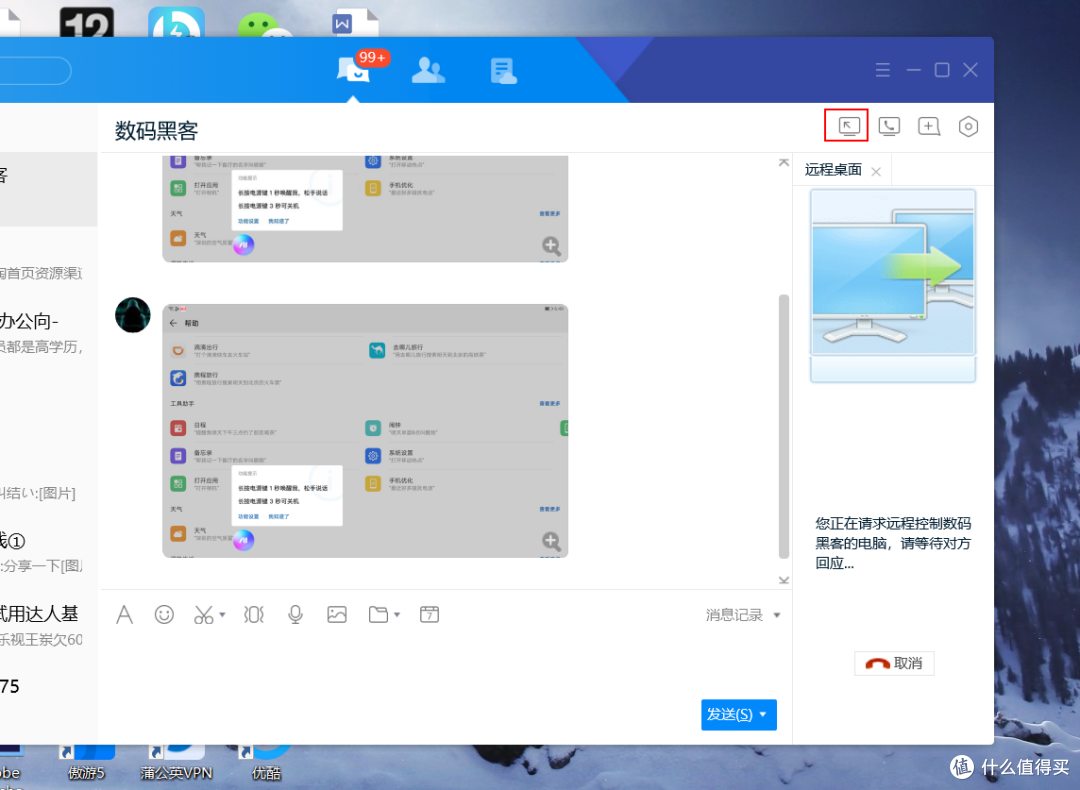Viewport: 1080px width, 790px height.
Task: Select the 试用达人基 conversation in list
Action: click(48, 625)
